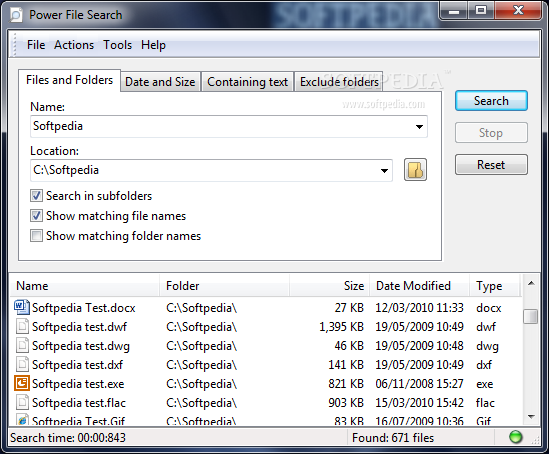Sort results by Name column header

(x=85, y=286)
